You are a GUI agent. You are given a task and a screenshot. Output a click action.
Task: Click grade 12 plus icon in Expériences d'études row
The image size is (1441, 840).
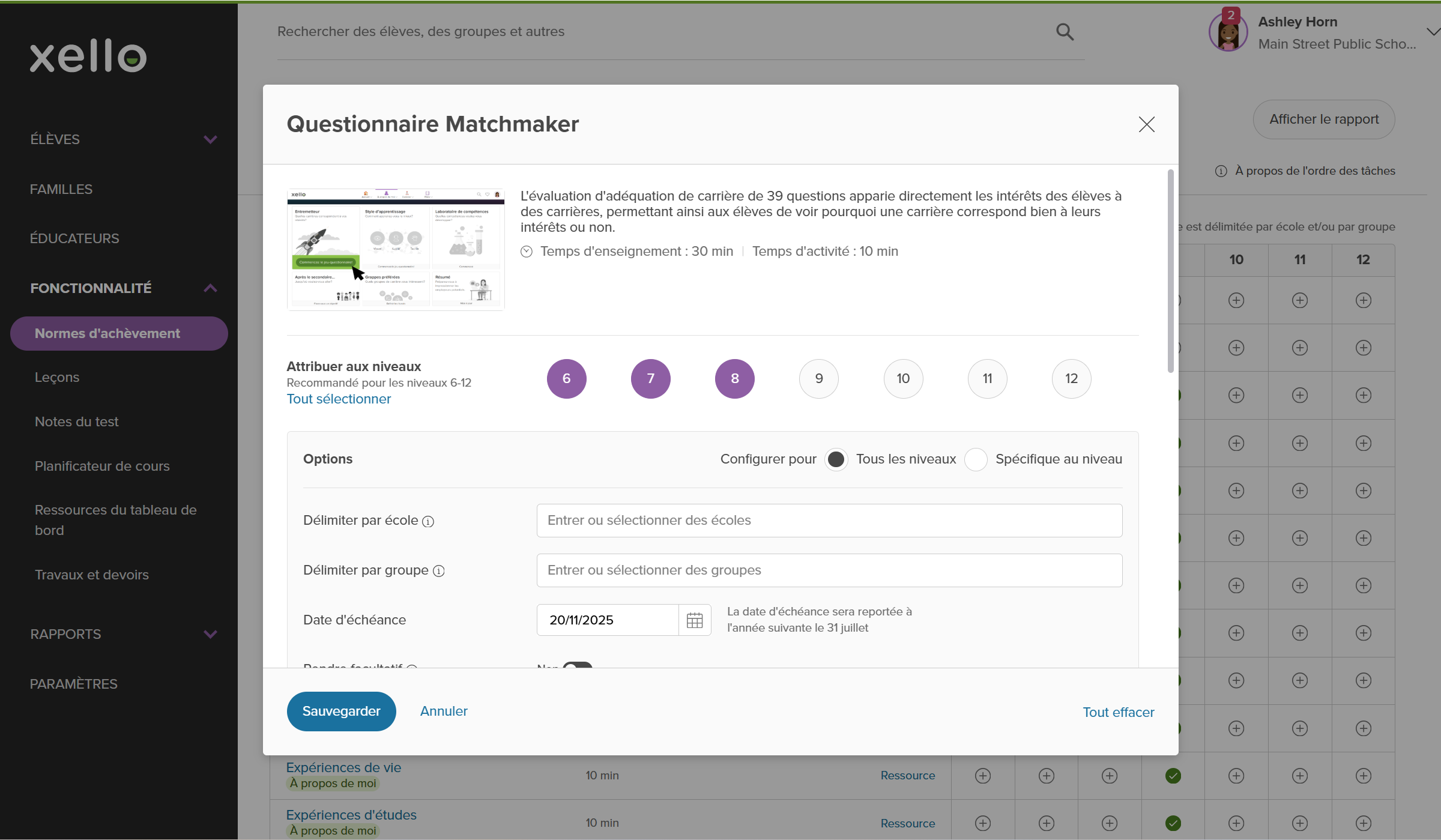point(1364,823)
